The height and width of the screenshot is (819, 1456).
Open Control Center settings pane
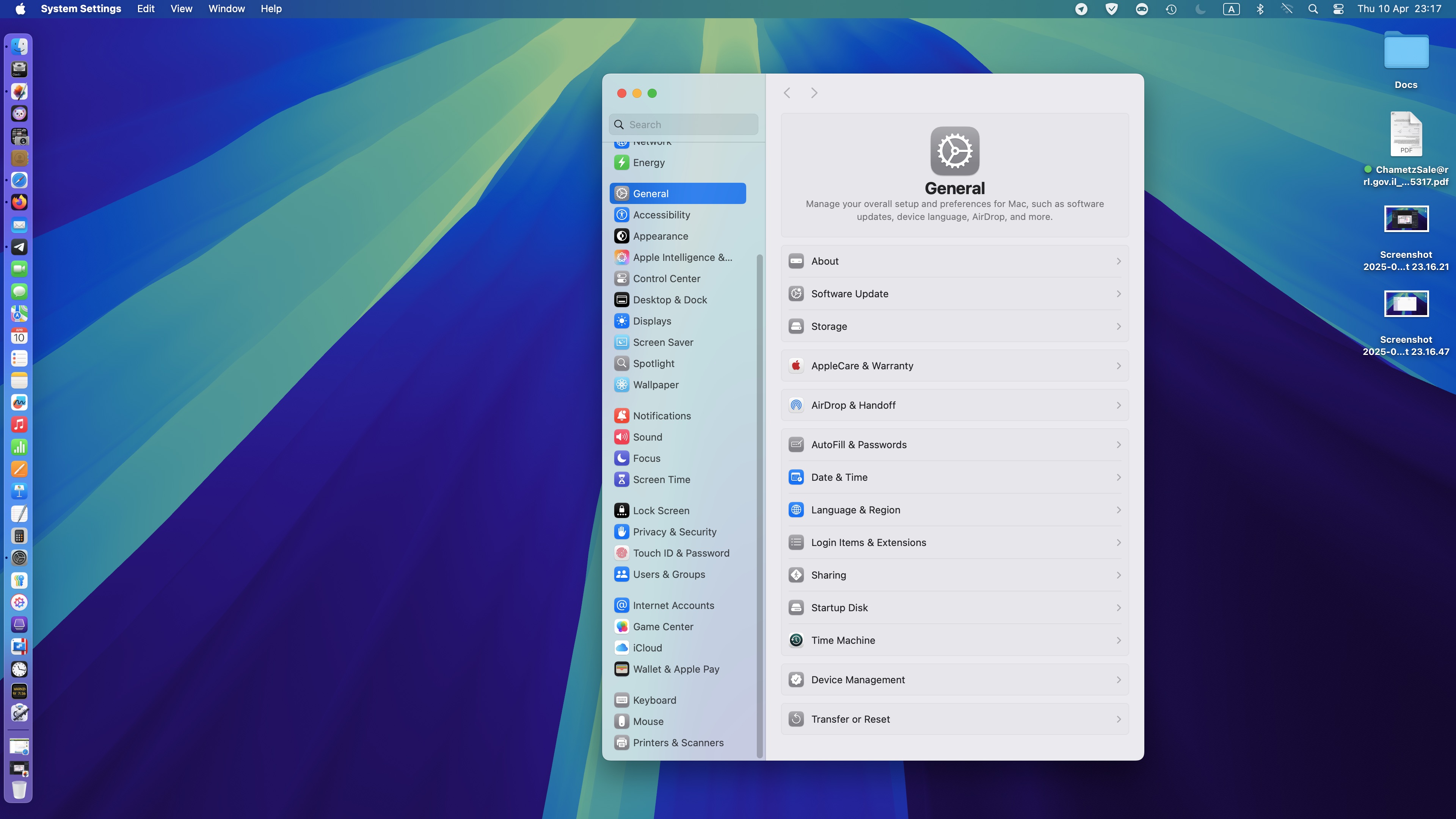(666, 279)
